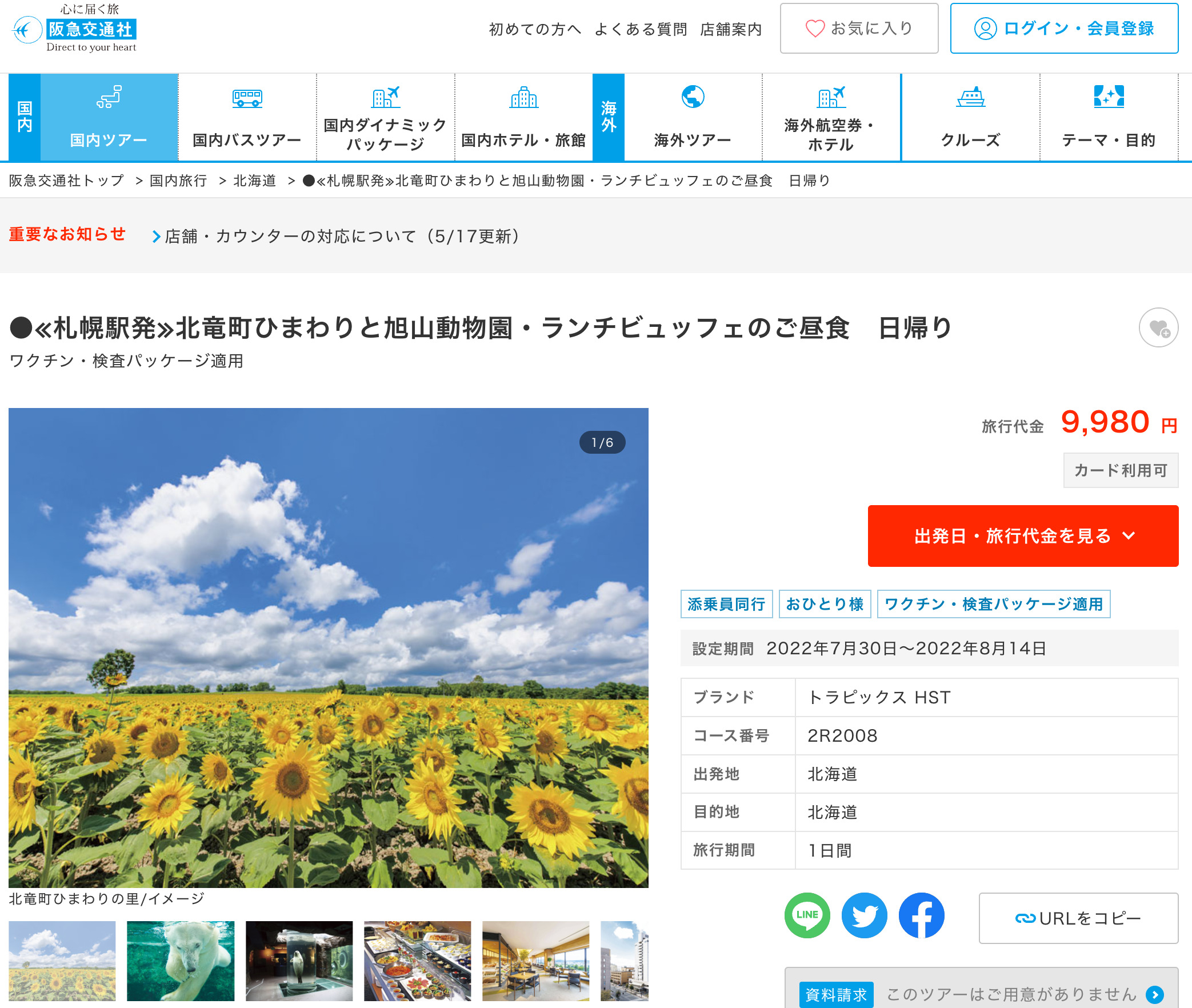Copy link with URLをコピー button
The height and width of the screenshot is (1008, 1192).
point(1078,918)
